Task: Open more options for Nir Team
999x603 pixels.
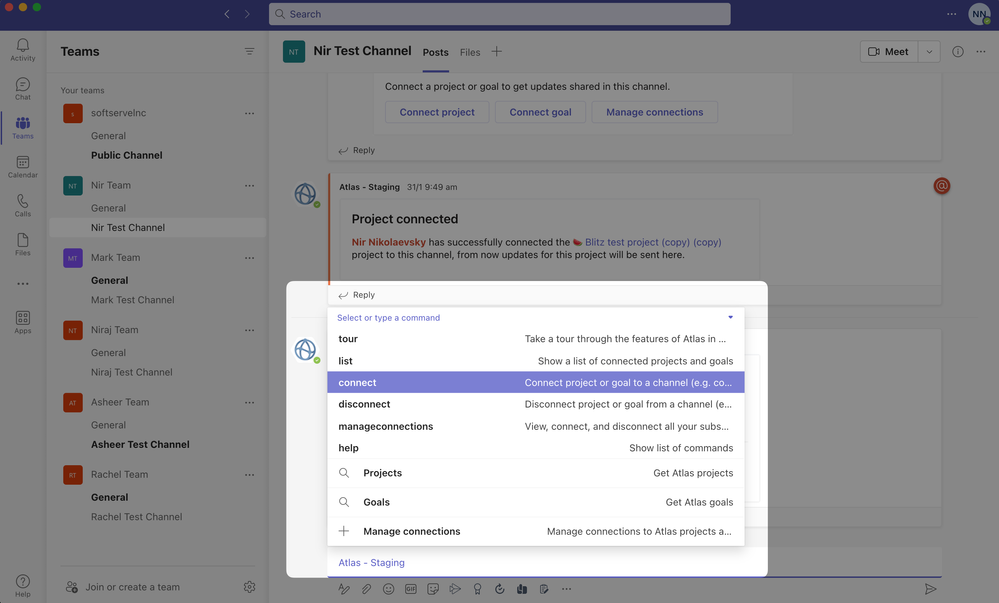Action: pos(249,185)
